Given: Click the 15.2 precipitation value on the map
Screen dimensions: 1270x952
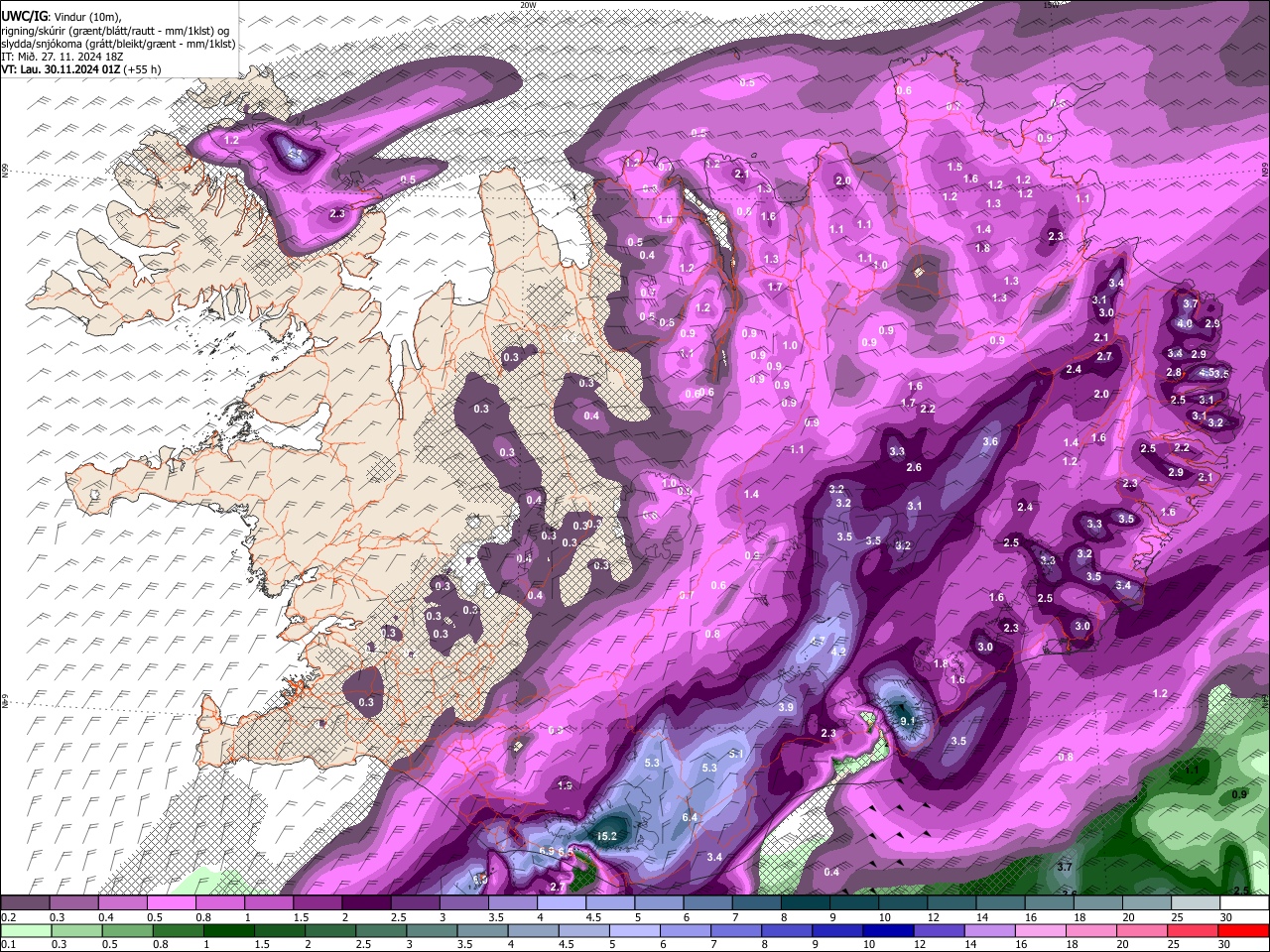Looking at the screenshot, I should [x=608, y=836].
